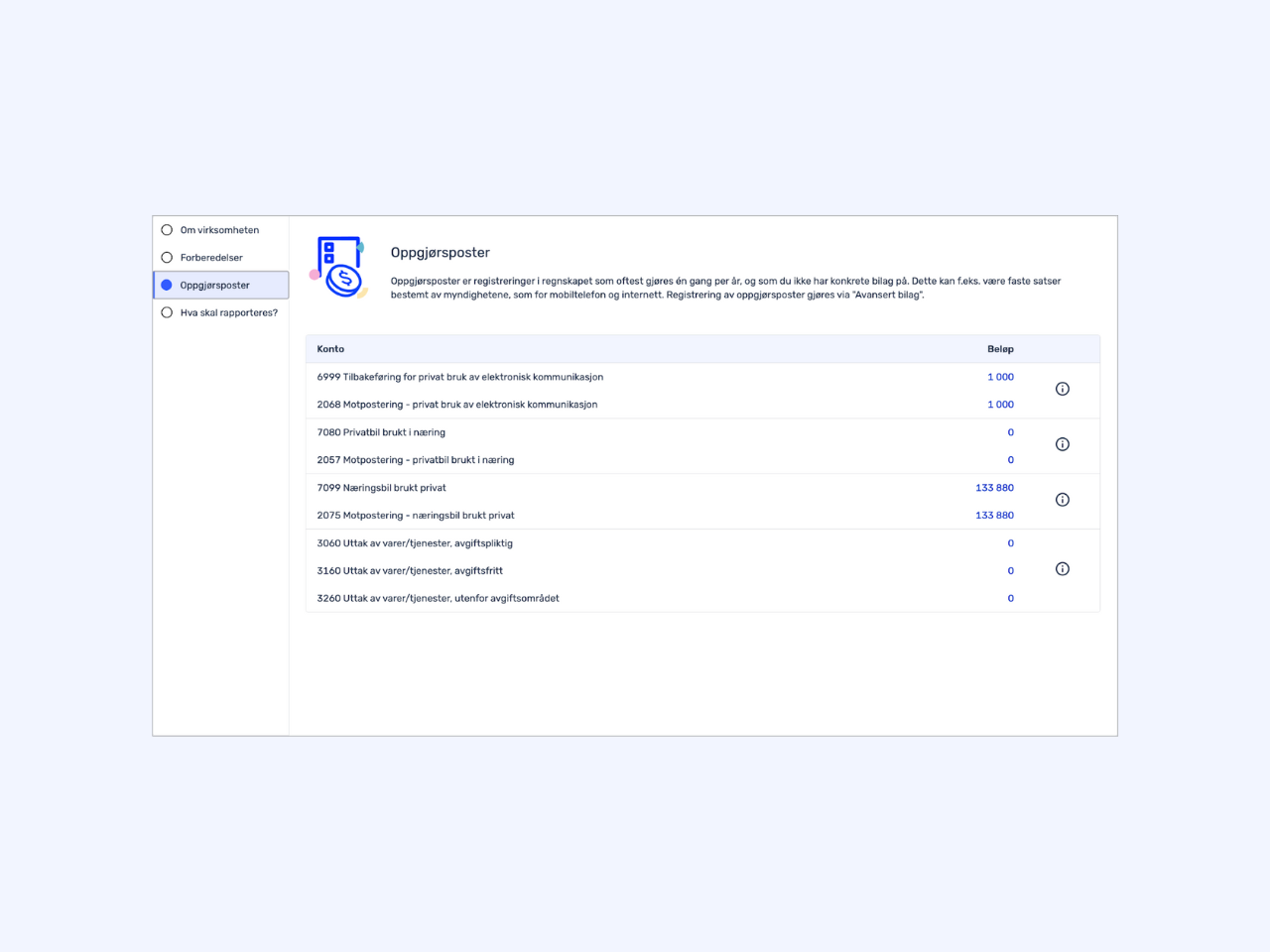The image size is (1270, 952).
Task: Click the Konto column header
Action: pyautogui.click(x=330, y=349)
